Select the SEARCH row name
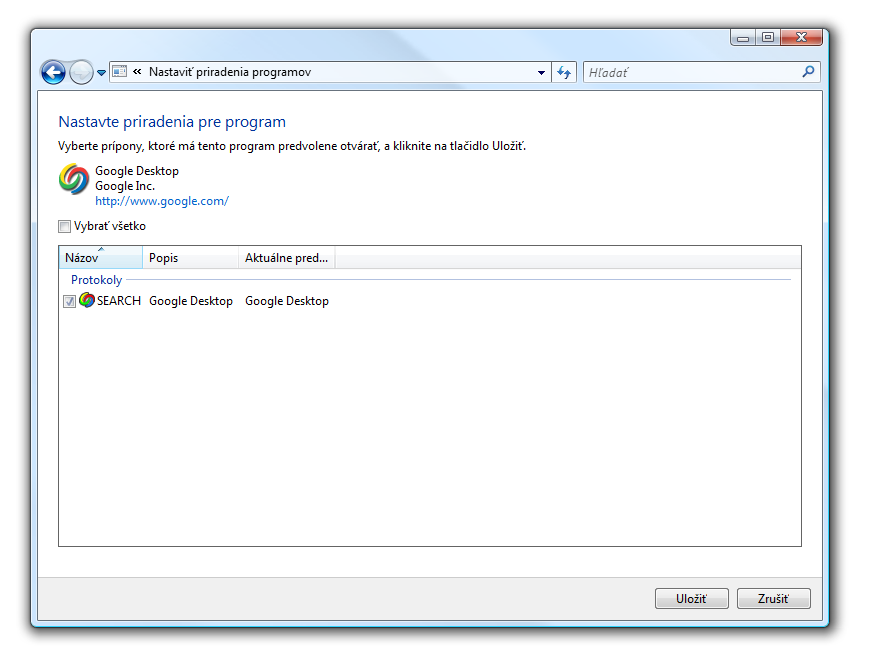Image resolution: width=890 pixels, height=666 pixels. [x=119, y=301]
